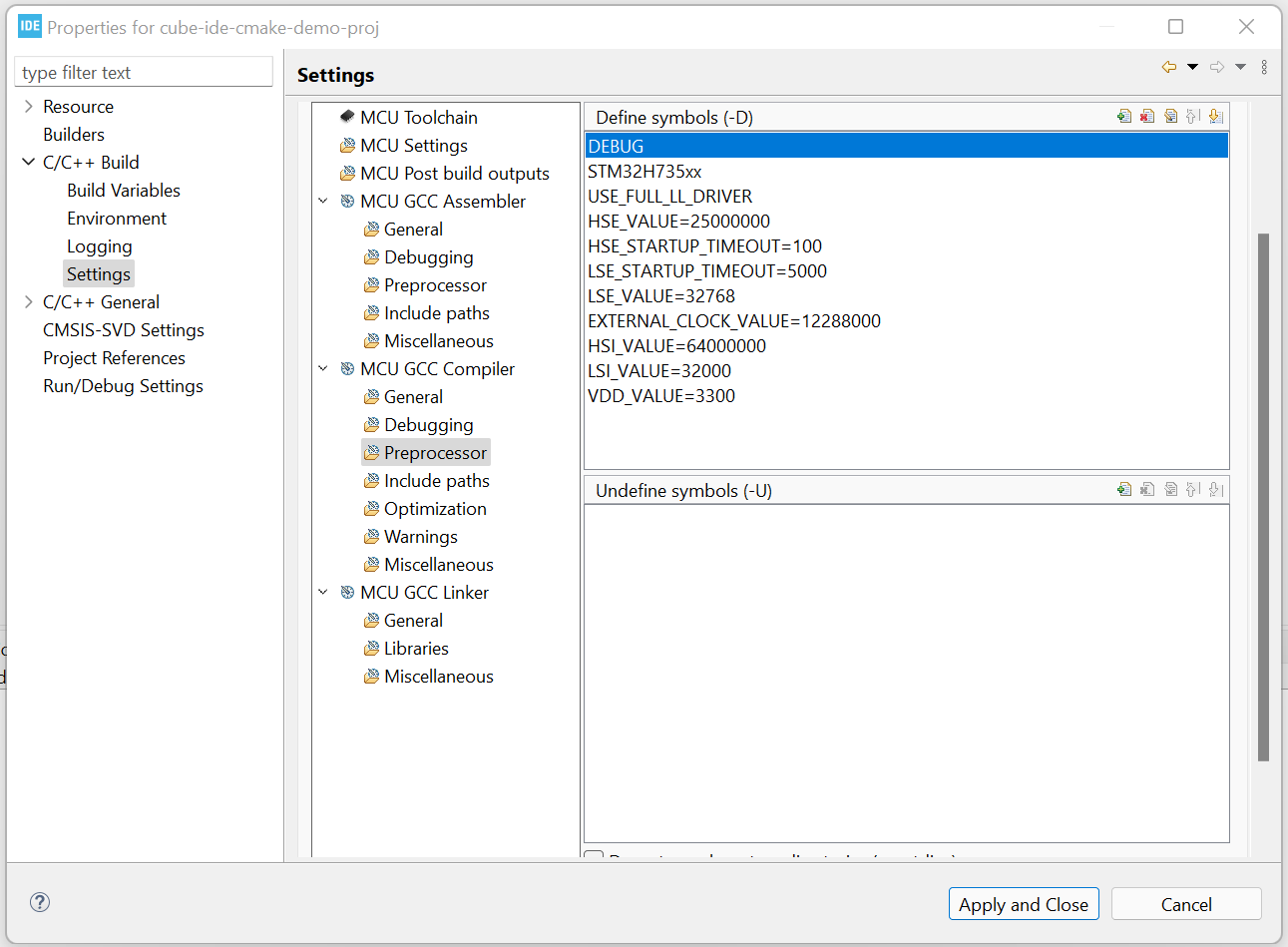The image size is (1288, 947).
Task: Open Environment page
Action: [117, 218]
